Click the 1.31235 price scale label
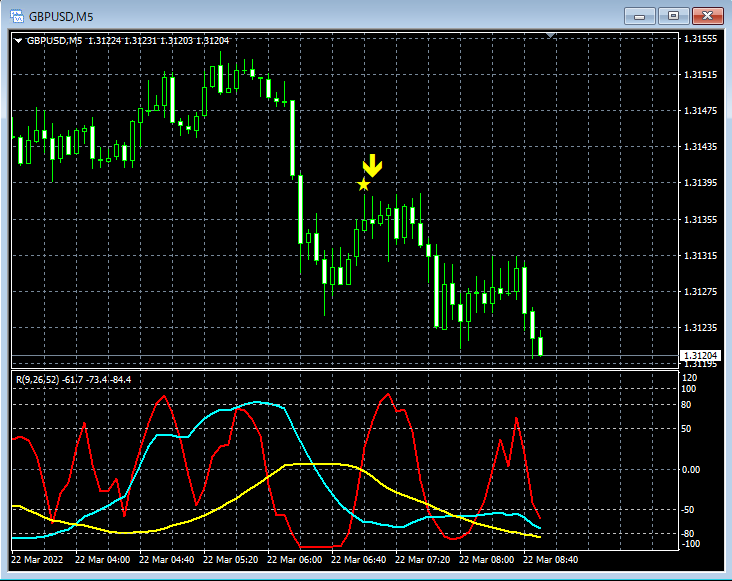This screenshot has width=732, height=581. pos(700,327)
